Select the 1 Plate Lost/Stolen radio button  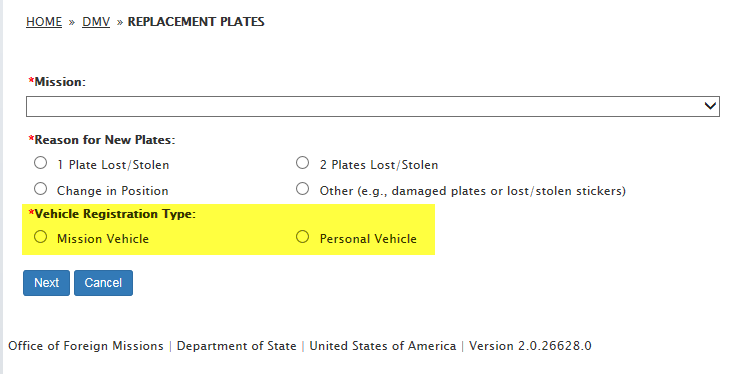coord(40,163)
